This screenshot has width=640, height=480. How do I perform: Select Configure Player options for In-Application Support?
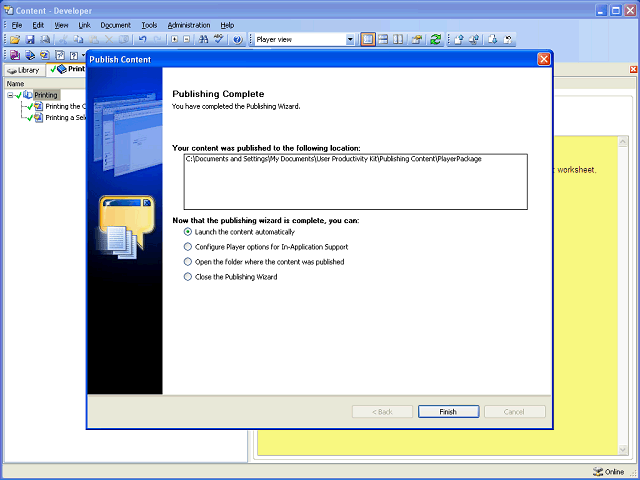(187, 247)
